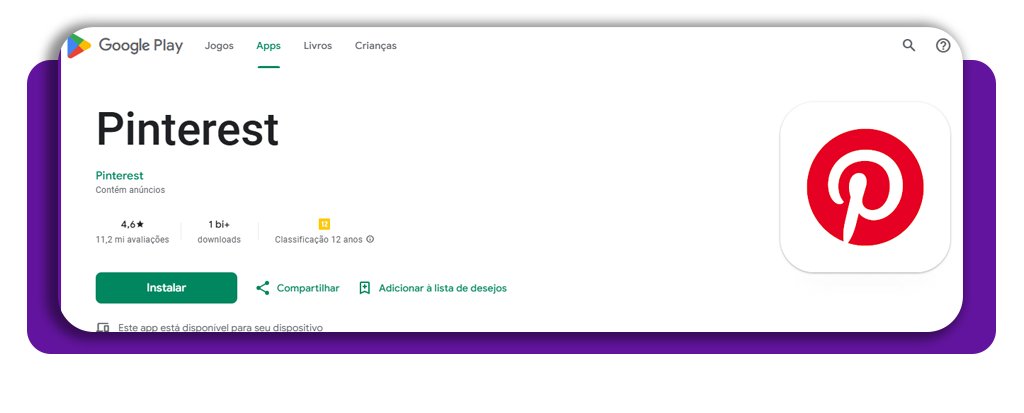1024x413 pixels.
Task: Click the 11,2 mi avaliações text
Action: [x=132, y=240]
